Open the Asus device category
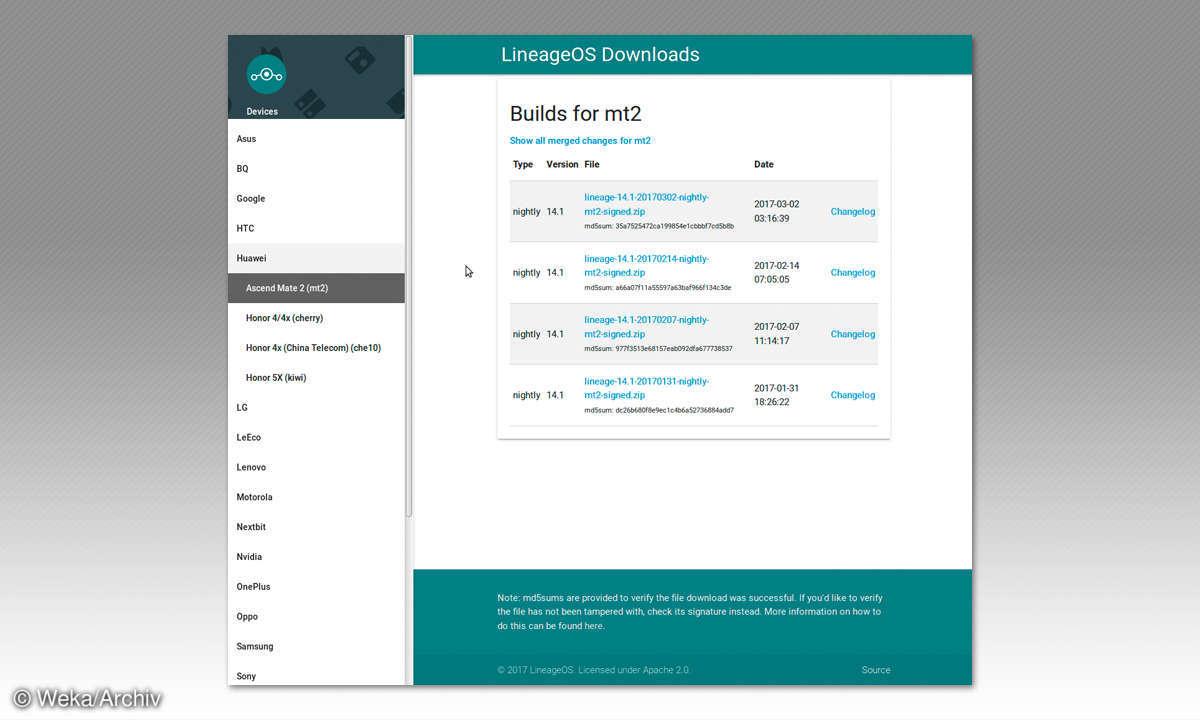 316,139
